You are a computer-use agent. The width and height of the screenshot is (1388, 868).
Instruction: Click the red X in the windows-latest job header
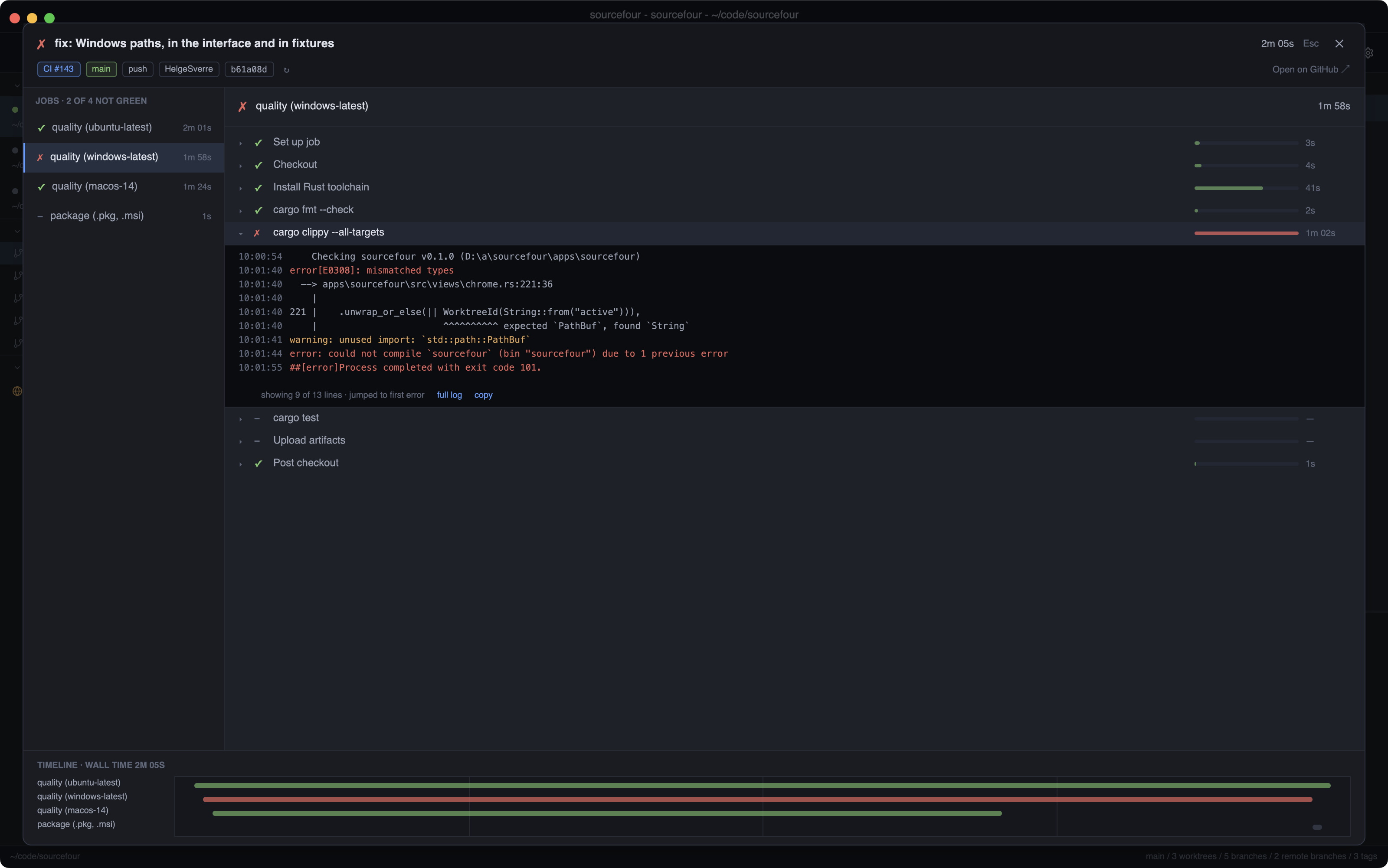(x=242, y=106)
